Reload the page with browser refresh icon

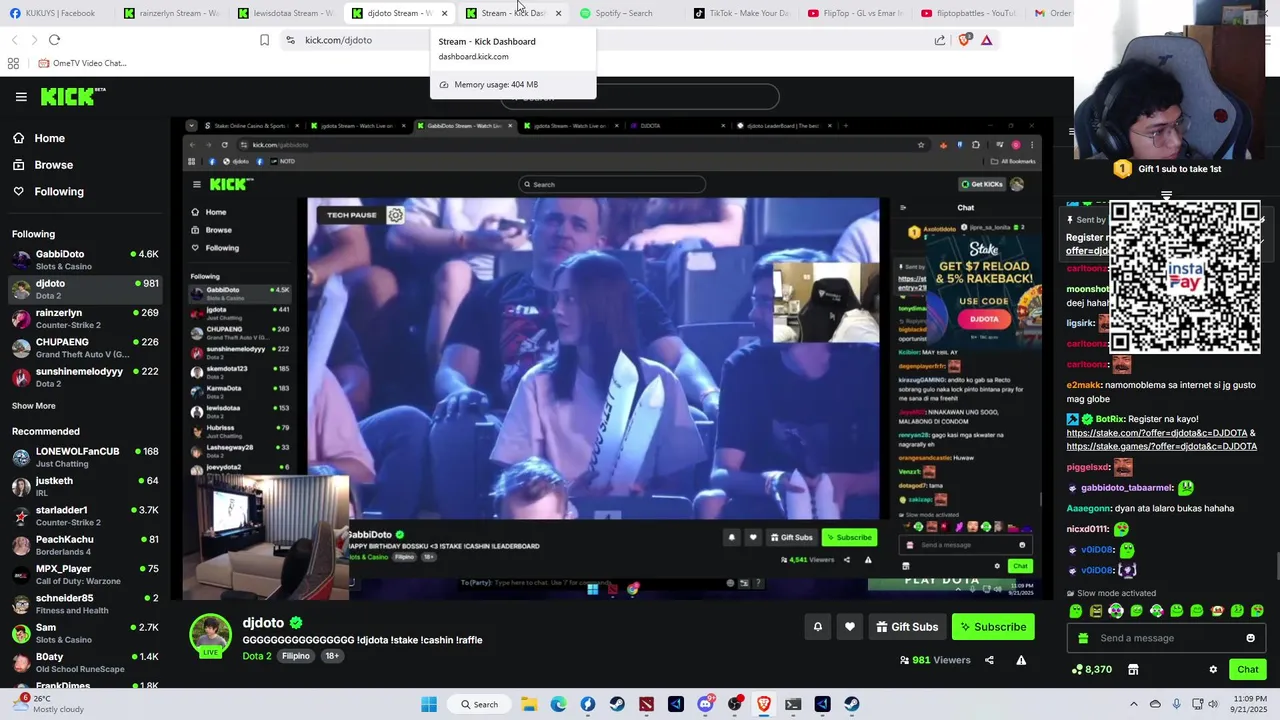tap(54, 40)
